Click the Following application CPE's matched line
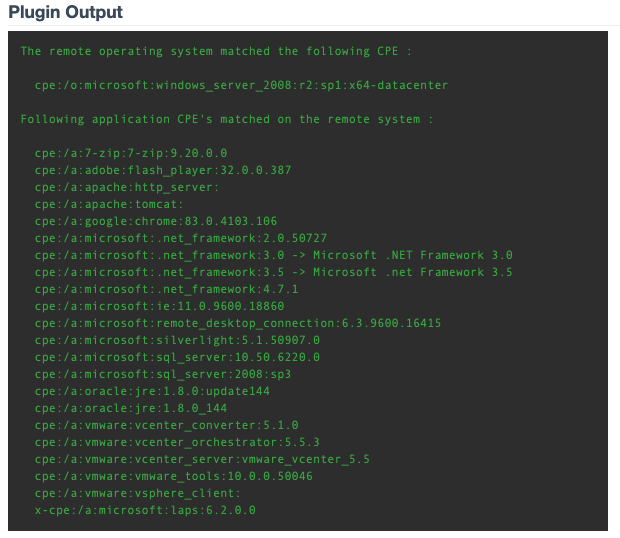Viewport: 620px width, 538px height. click(227, 119)
